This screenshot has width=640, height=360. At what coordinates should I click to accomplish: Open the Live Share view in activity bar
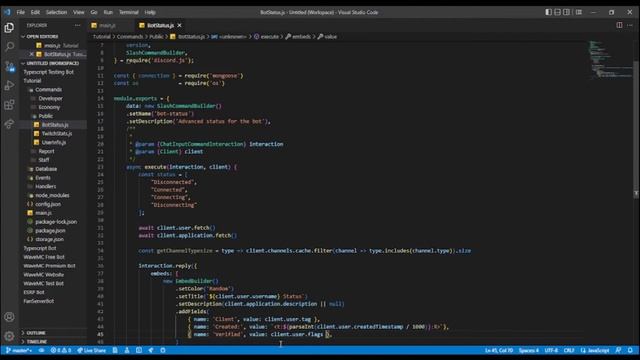coord(9,124)
